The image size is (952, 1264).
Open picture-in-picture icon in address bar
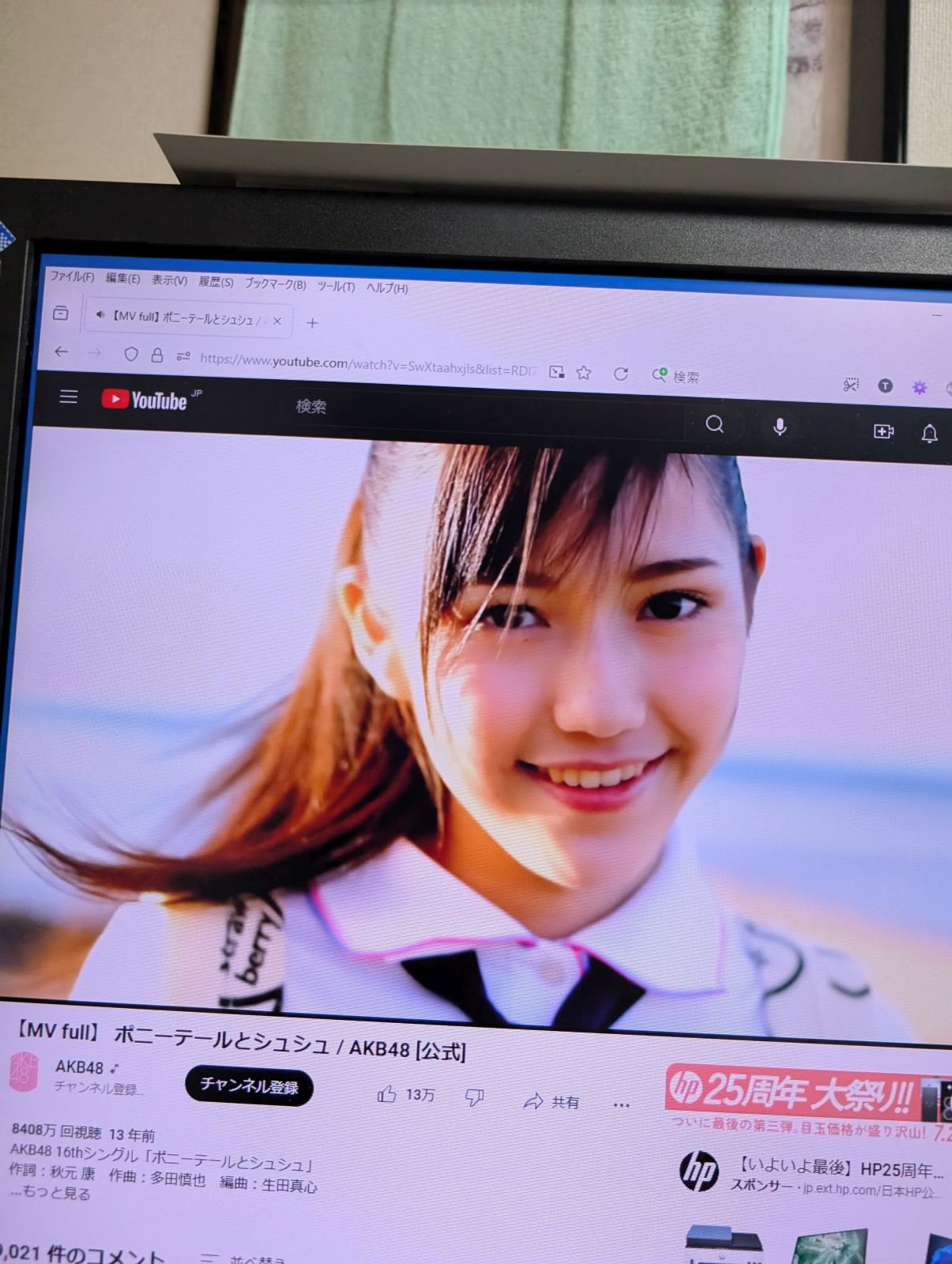click(557, 372)
